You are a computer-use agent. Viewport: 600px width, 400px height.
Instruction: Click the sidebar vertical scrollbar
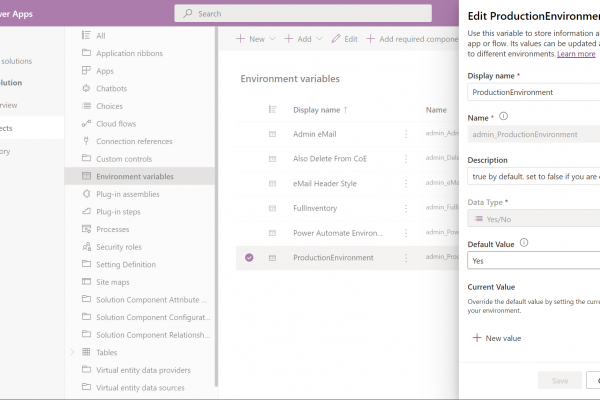(x=217, y=207)
